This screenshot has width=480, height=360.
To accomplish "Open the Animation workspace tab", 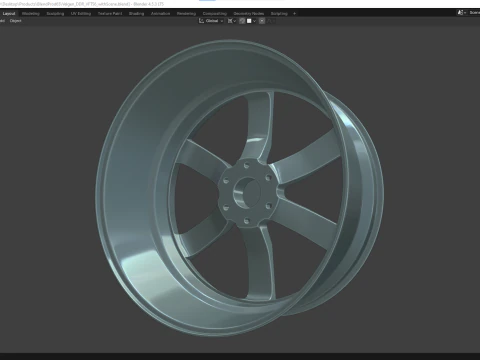I will pyautogui.click(x=160, y=14).
